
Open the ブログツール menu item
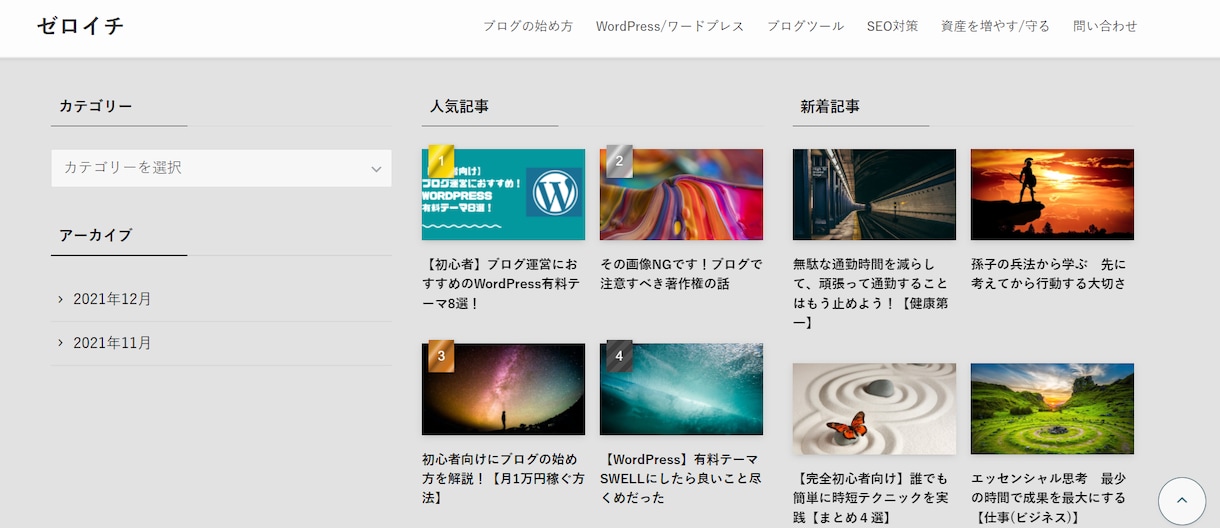[805, 27]
